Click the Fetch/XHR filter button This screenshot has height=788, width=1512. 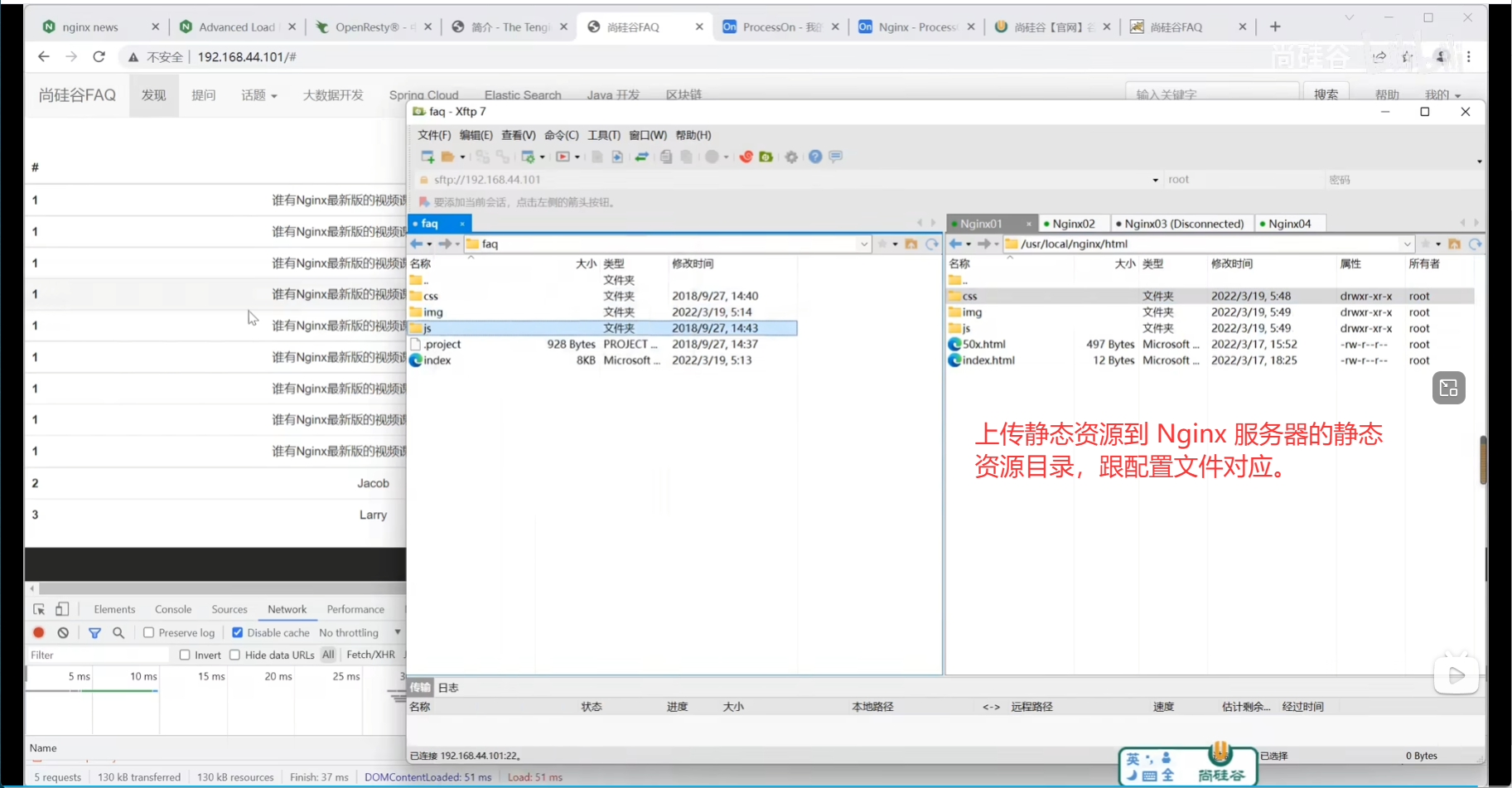[370, 655]
